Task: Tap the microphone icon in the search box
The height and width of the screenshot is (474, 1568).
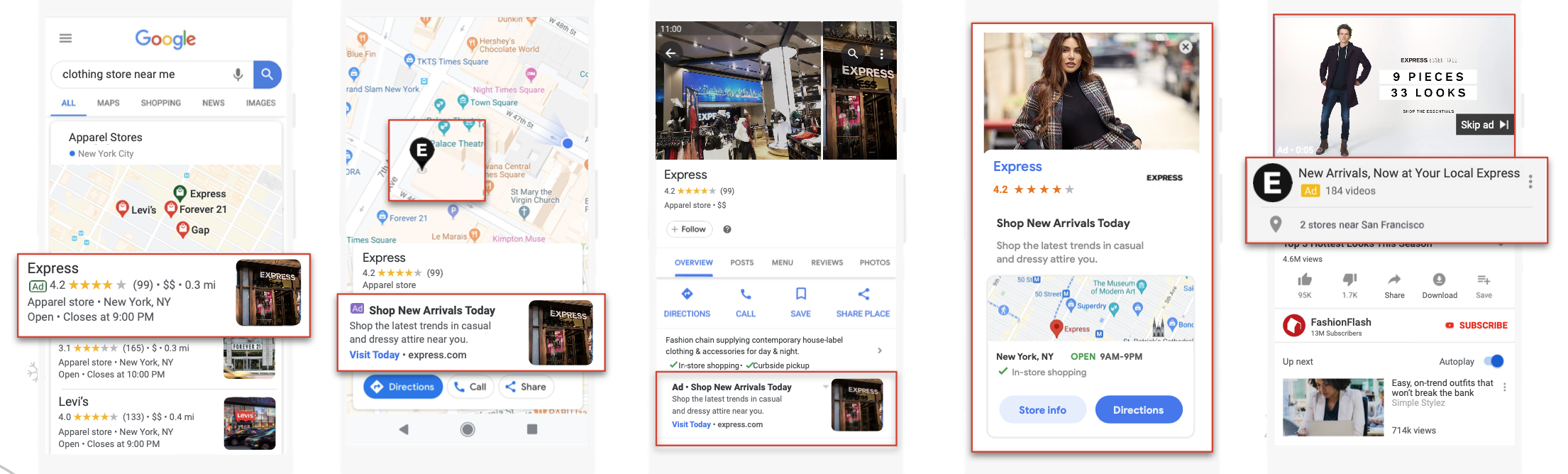Action: 238,75
